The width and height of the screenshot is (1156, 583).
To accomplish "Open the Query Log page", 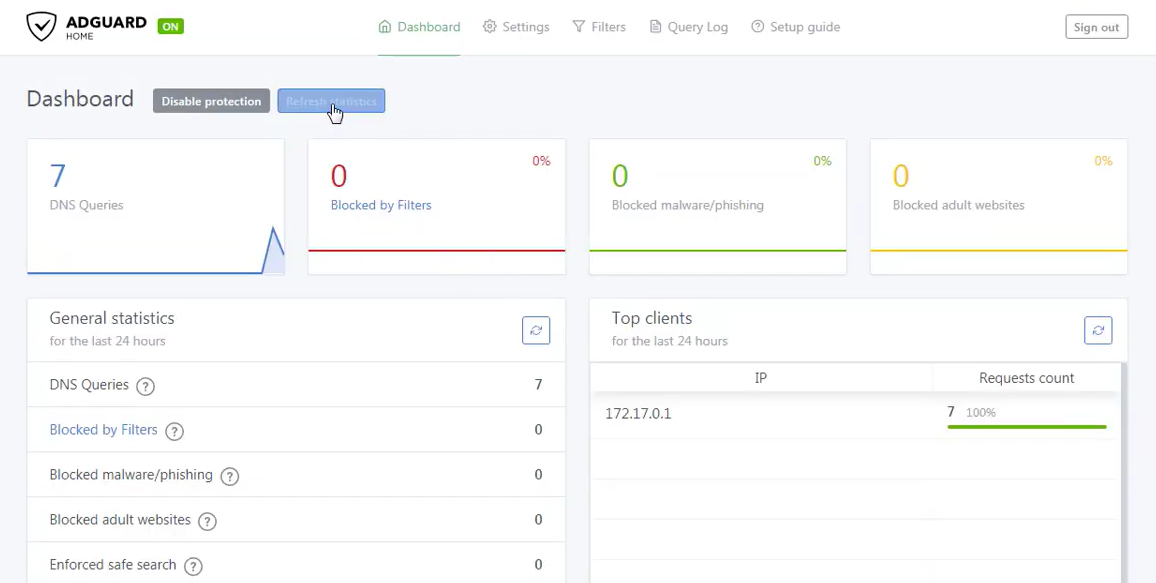I will coord(697,26).
